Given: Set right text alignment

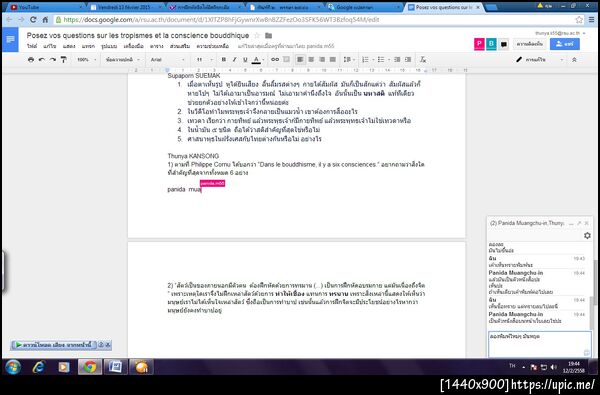Looking at the screenshot, I should pyautogui.click(x=322, y=60).
